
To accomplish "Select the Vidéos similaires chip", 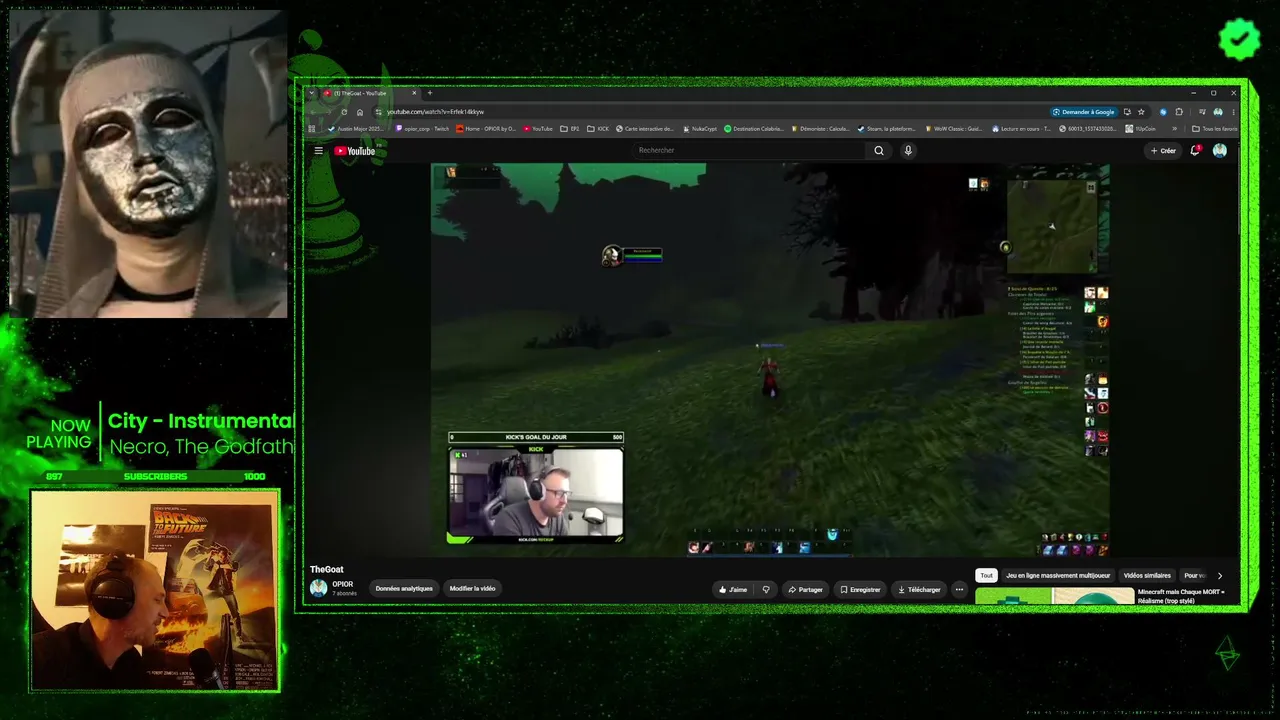I will click(1147, 576).
